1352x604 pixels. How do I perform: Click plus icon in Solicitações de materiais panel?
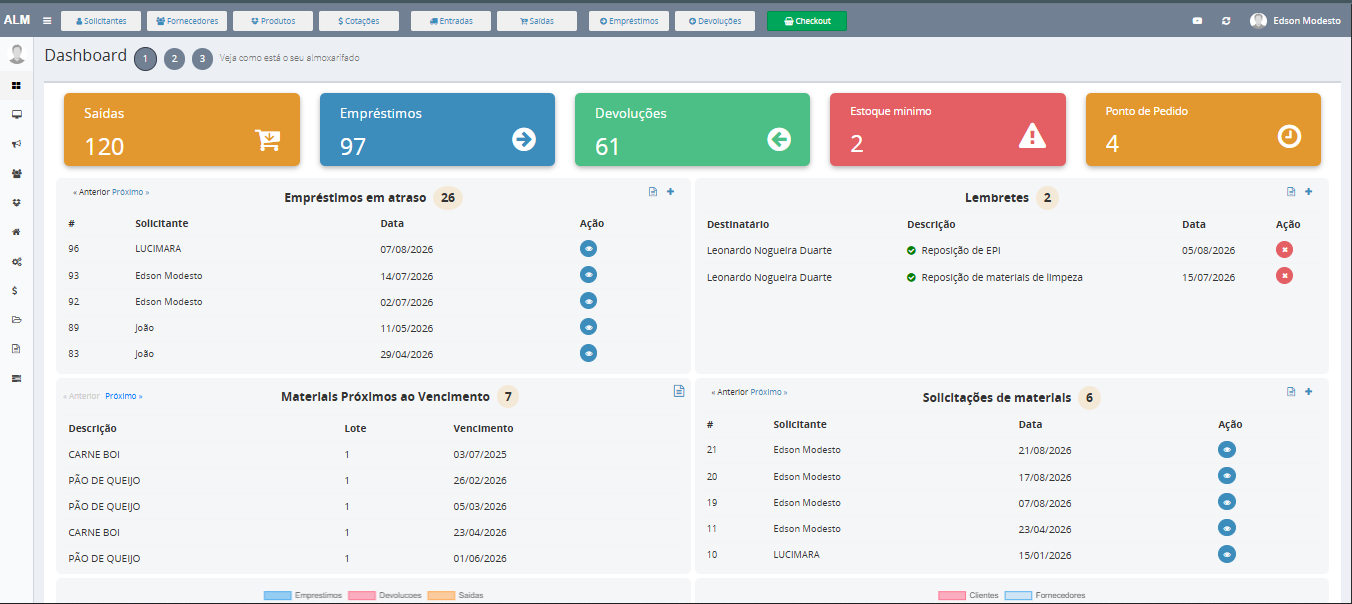coord(1308,391)
